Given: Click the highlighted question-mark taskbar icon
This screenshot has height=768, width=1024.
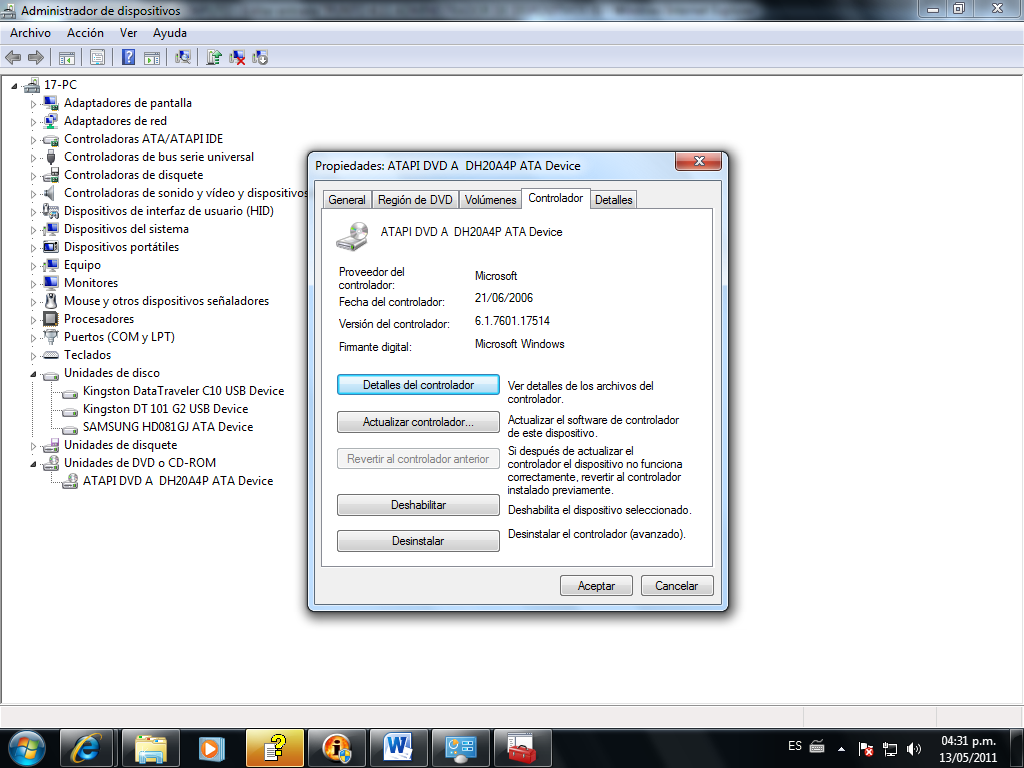Looking at the screenshot, I should 275,748.
